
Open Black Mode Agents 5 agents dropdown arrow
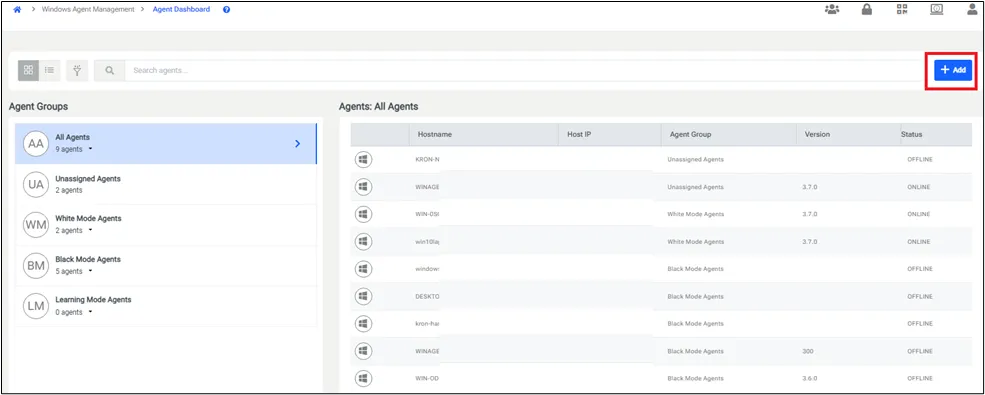click(x=90, y=271)
